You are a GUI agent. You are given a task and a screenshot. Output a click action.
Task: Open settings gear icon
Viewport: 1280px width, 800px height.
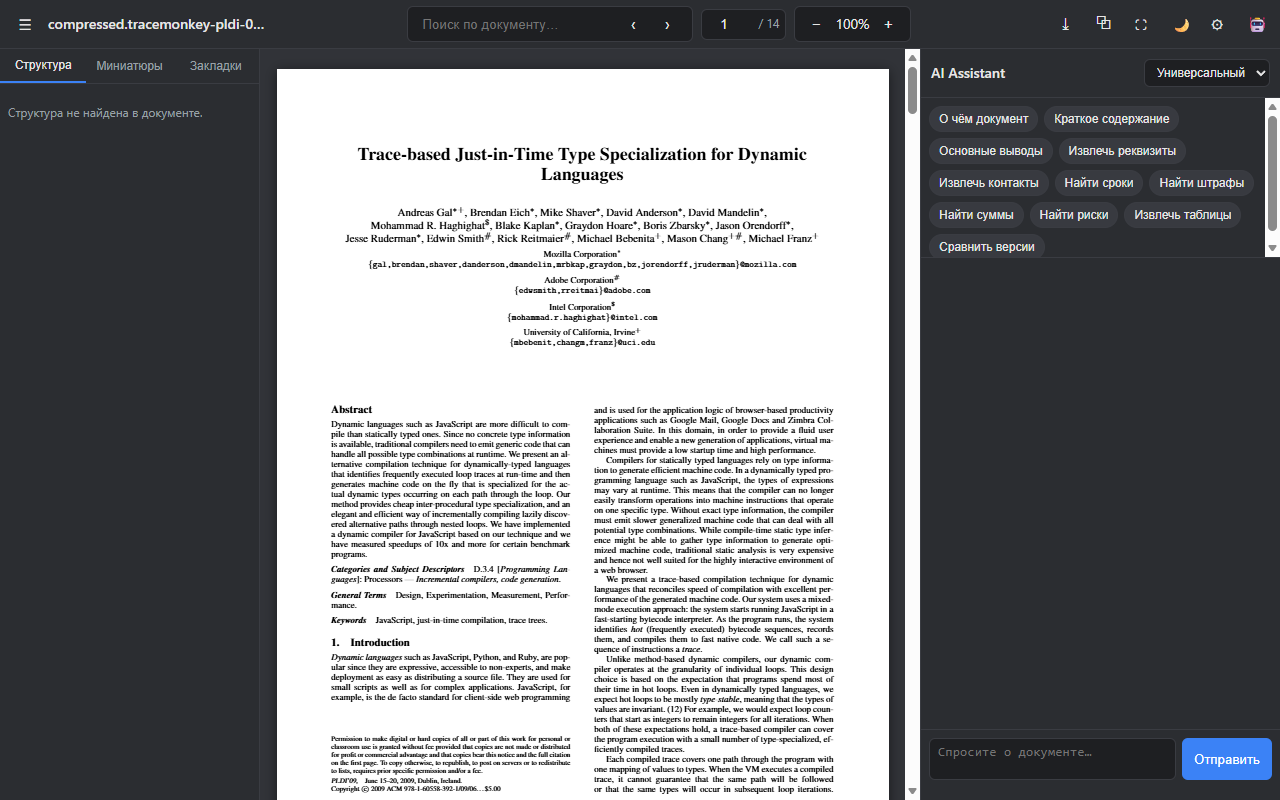point(1217,24)
